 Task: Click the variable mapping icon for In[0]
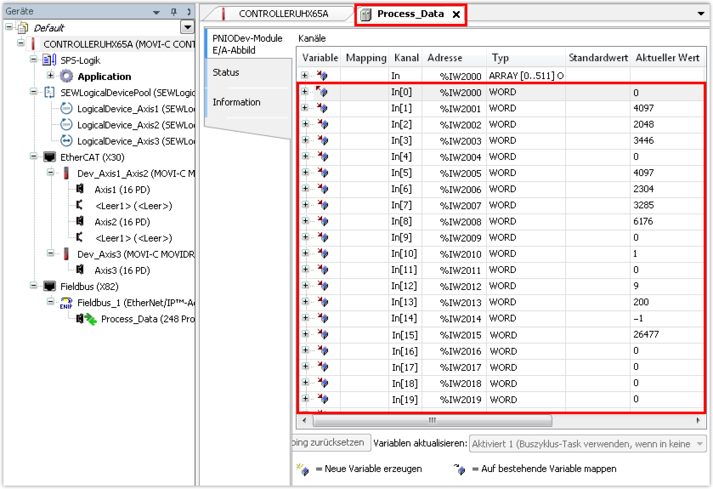(x=322, y=93)
